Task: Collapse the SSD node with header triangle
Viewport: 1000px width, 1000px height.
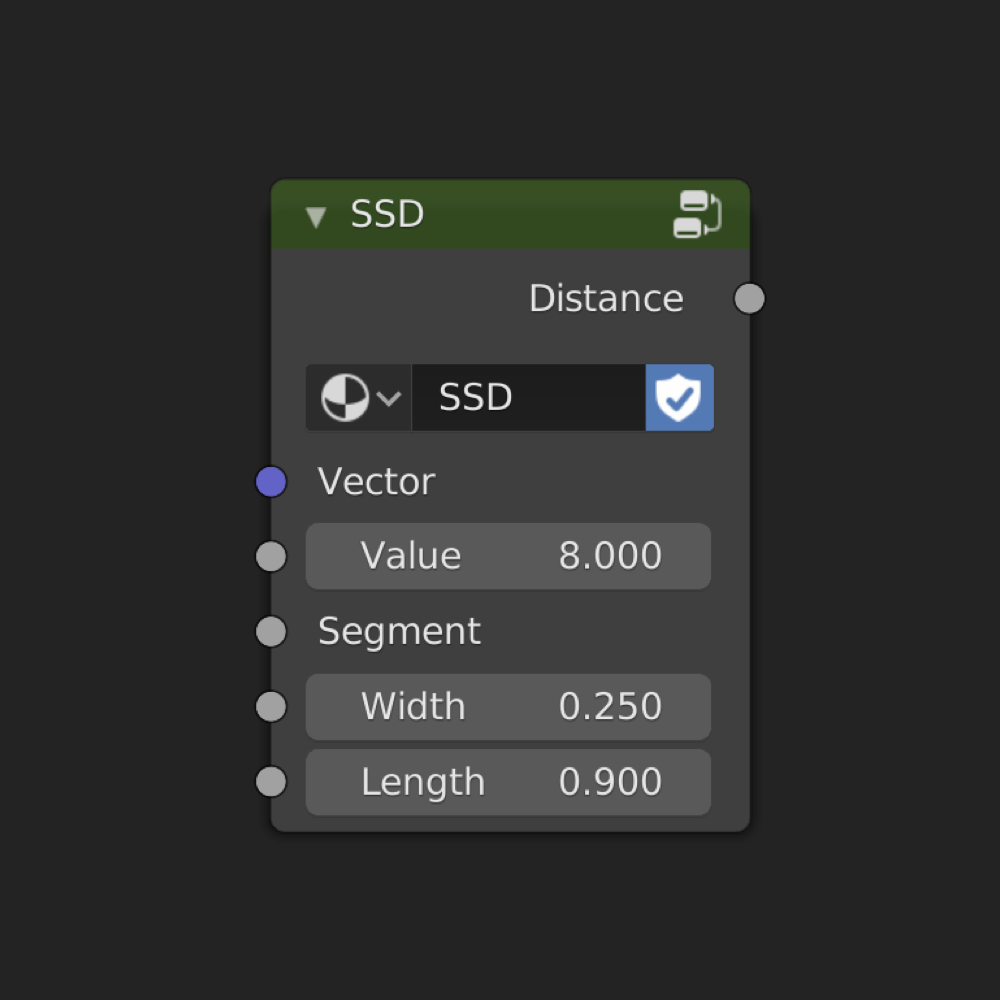Action: click(x=316, y=217)
